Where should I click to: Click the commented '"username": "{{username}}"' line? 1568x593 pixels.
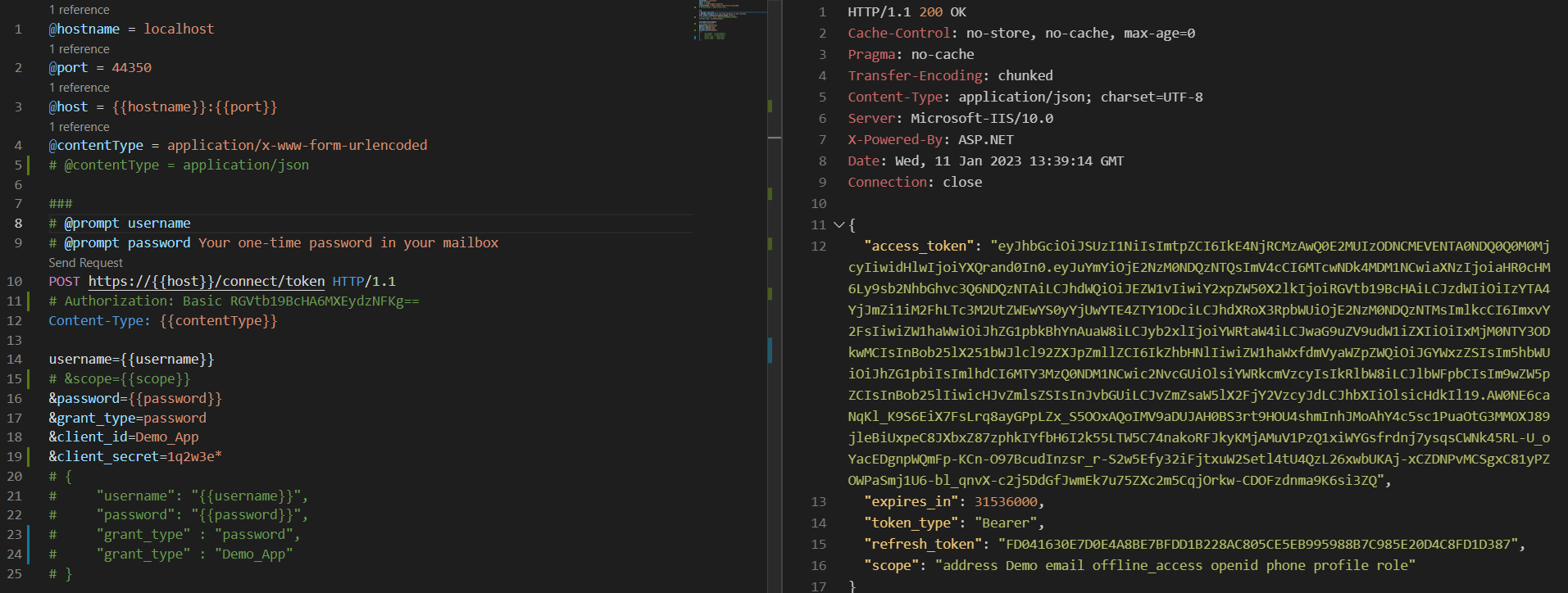click(x=179, y=496)
